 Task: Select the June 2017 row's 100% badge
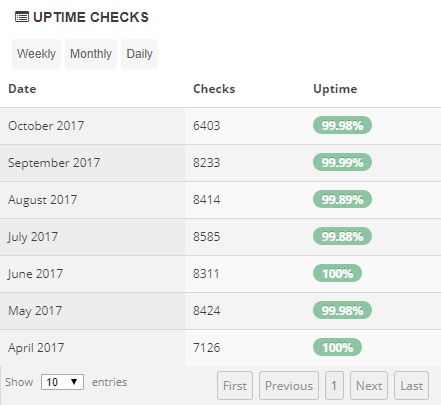click(337, 273)
